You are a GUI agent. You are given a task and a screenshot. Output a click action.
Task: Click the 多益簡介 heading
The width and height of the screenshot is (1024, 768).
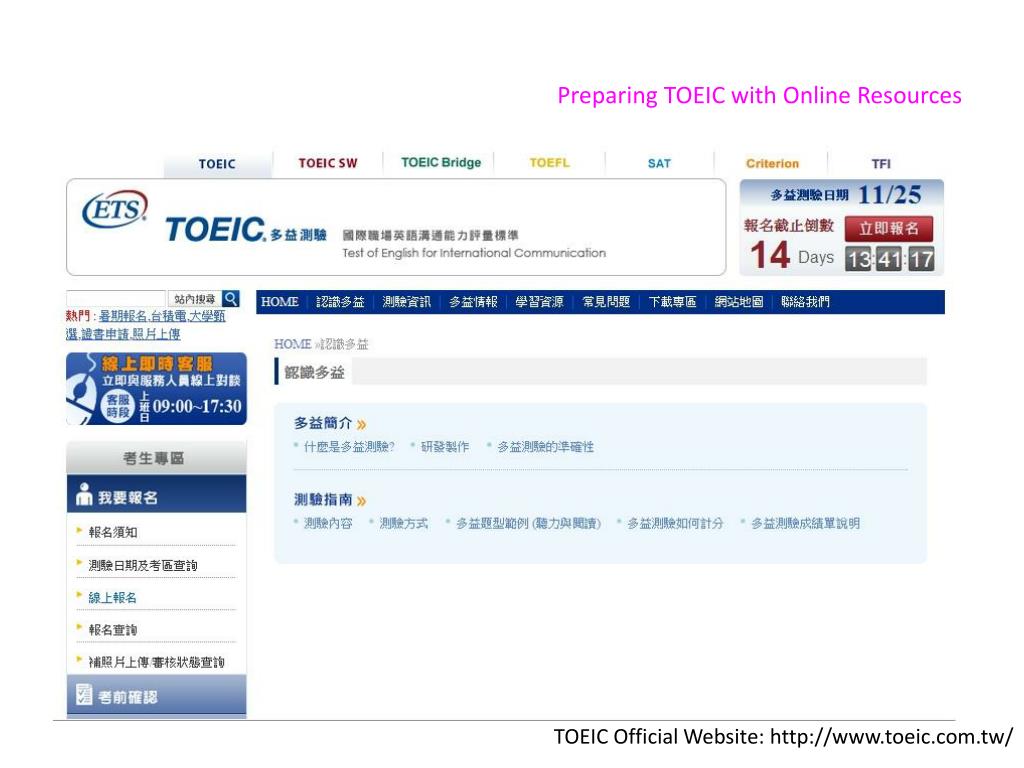(x=323, y=423)
